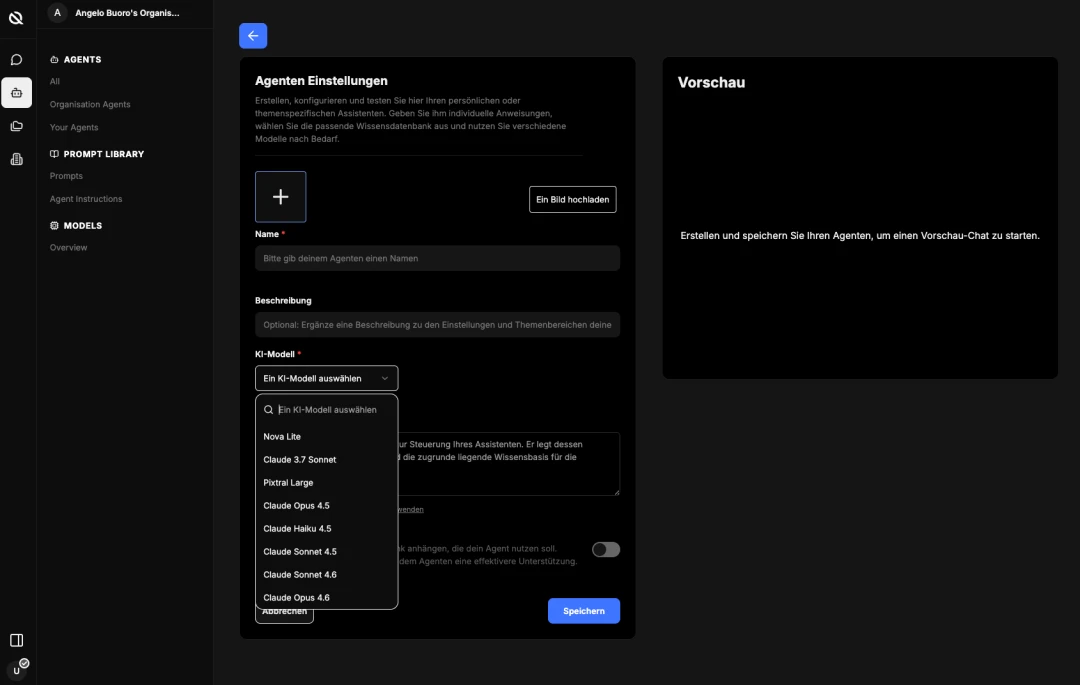Image resolution: width=1080 pixels, height=685 pixels.
Task: Open the organisation building sidebar icon
Action: [17, 159]
